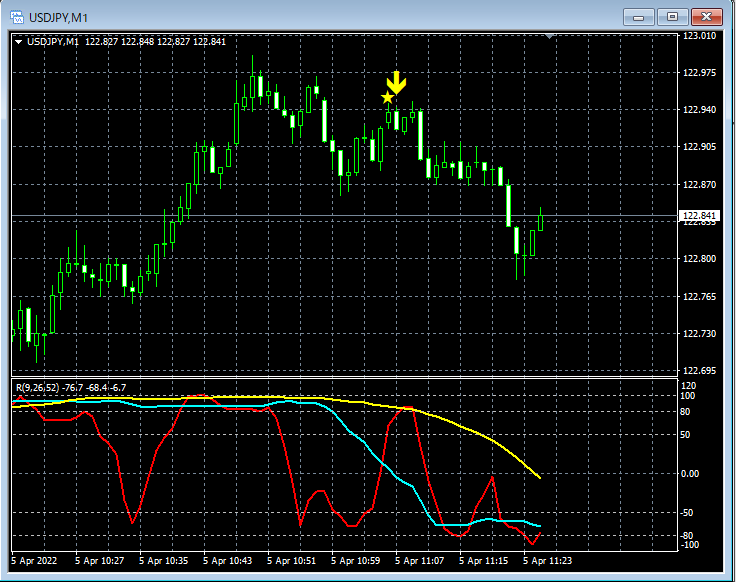
Task: Click the indicator scale value 120
Action: point(688,386)
